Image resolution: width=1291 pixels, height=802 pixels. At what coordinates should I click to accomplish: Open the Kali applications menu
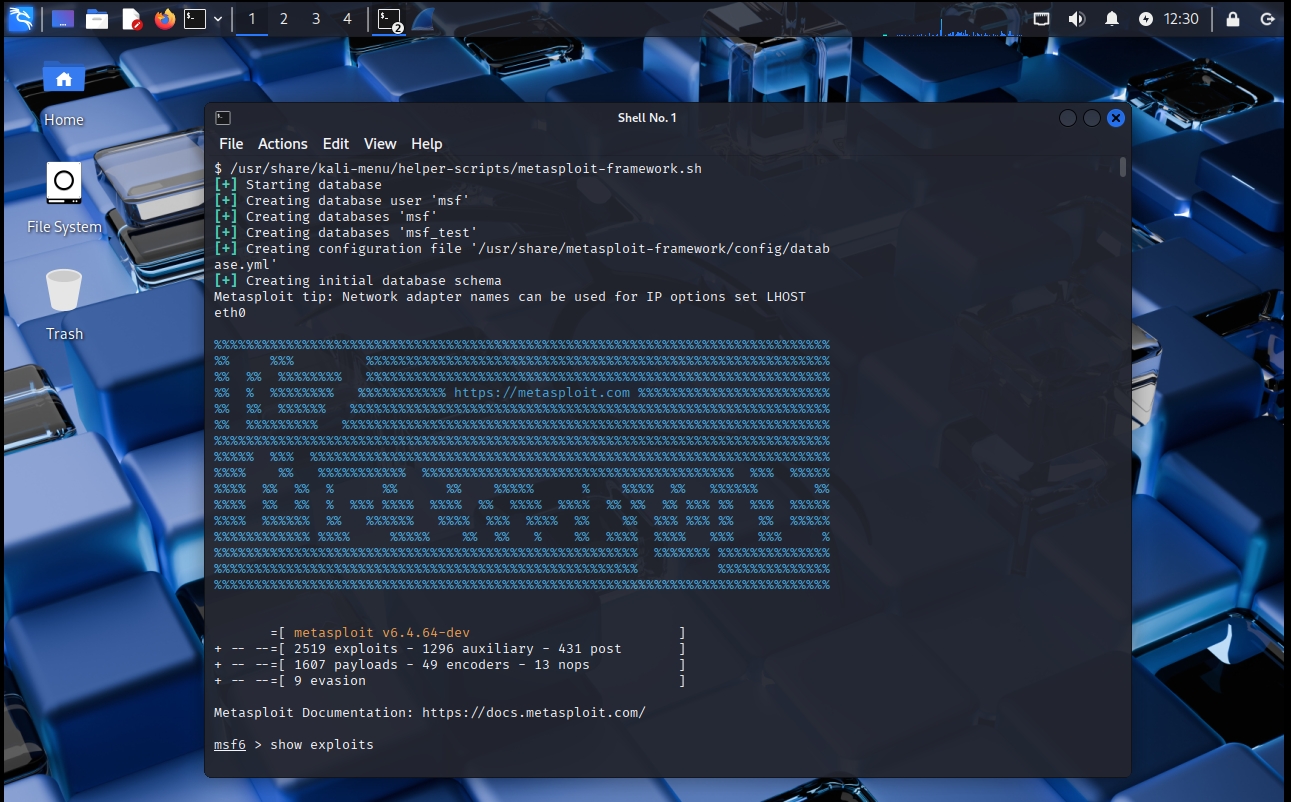[21, 18]
